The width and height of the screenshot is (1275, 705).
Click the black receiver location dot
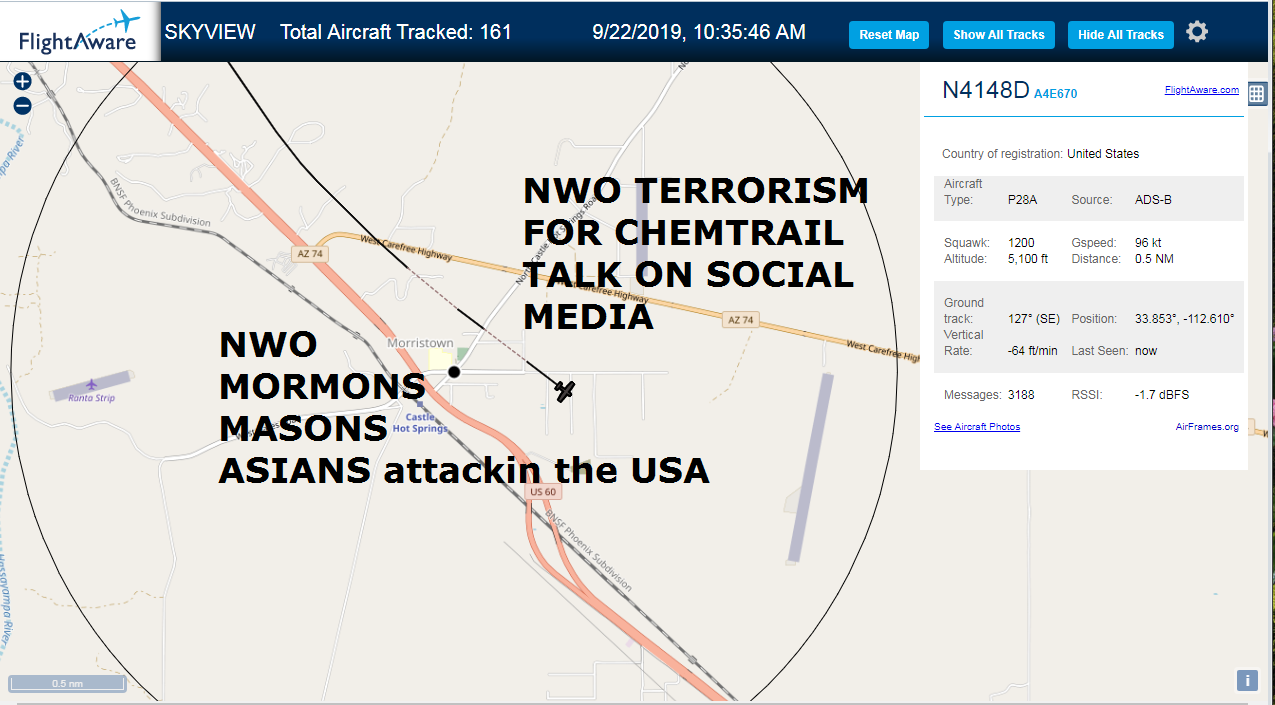[454, 372]
